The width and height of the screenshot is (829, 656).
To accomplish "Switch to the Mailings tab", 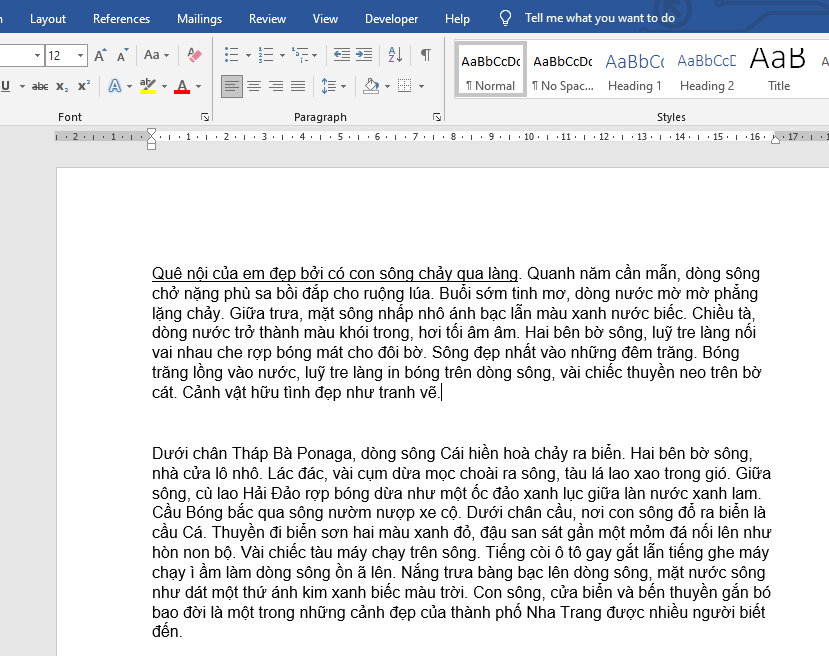I will pos(199,18).
